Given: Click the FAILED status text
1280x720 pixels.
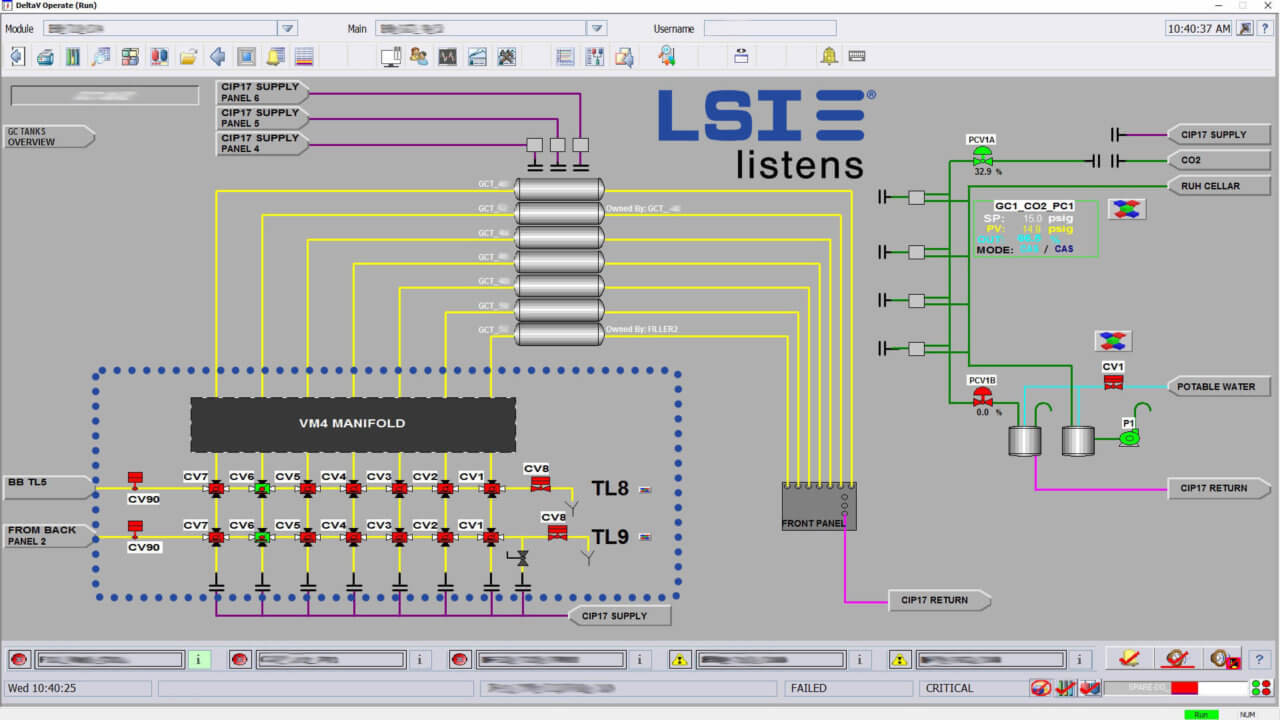Looking at the screenshot, I should point(809,688).
